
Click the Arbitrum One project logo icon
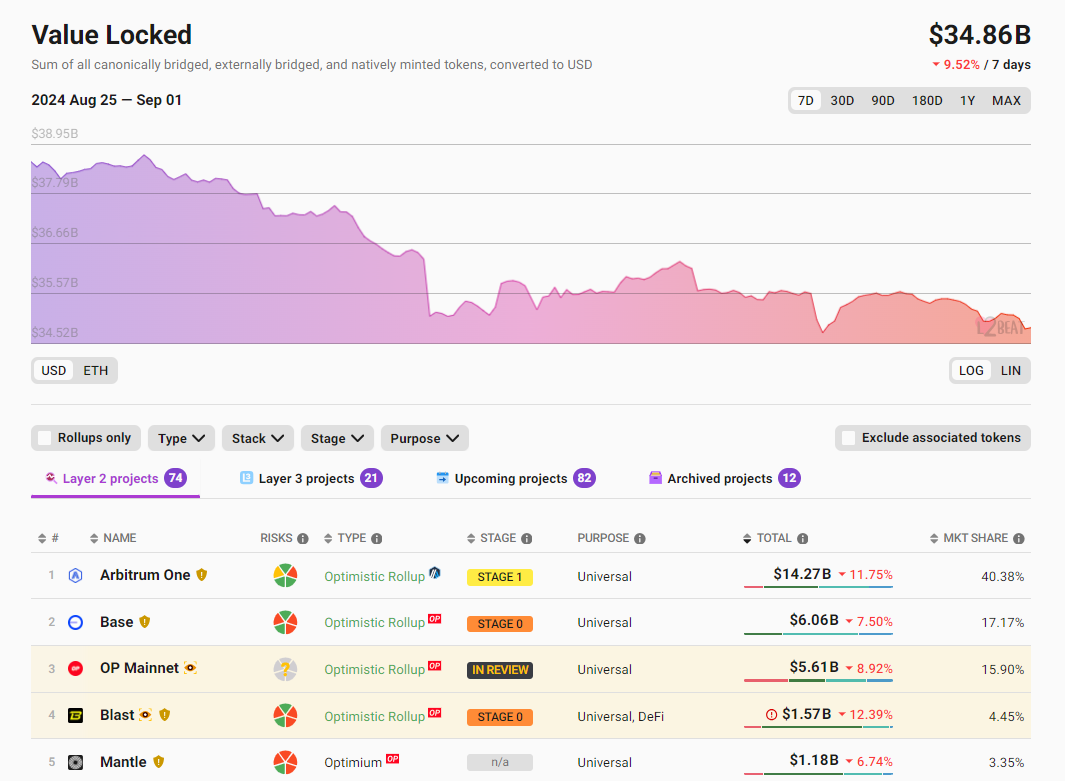tap(75, 576)
